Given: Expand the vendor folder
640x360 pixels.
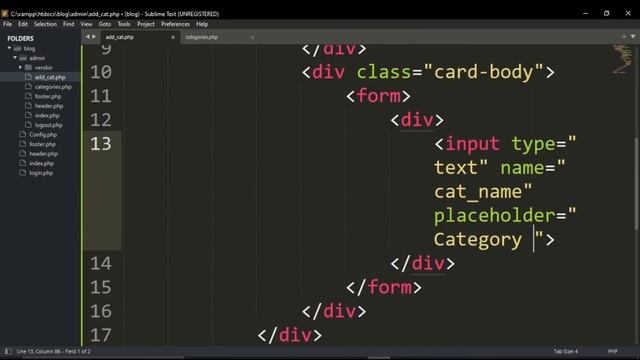Looking at the screenshot, I should 20,67.
